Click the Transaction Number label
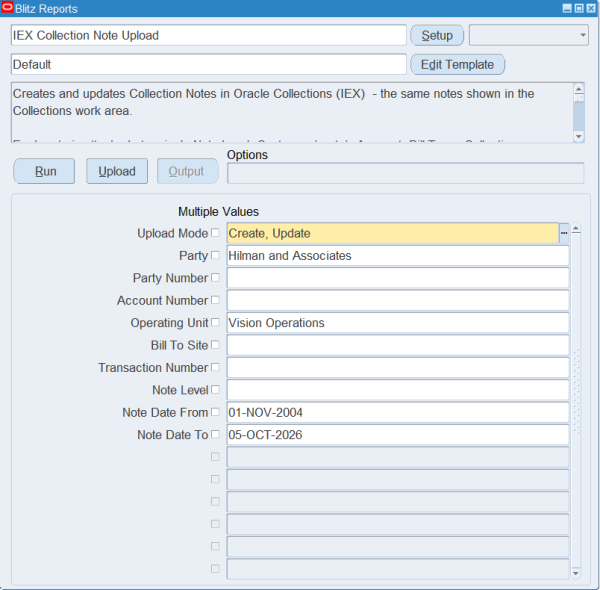600x590 pixels. (x=153, y=368)
